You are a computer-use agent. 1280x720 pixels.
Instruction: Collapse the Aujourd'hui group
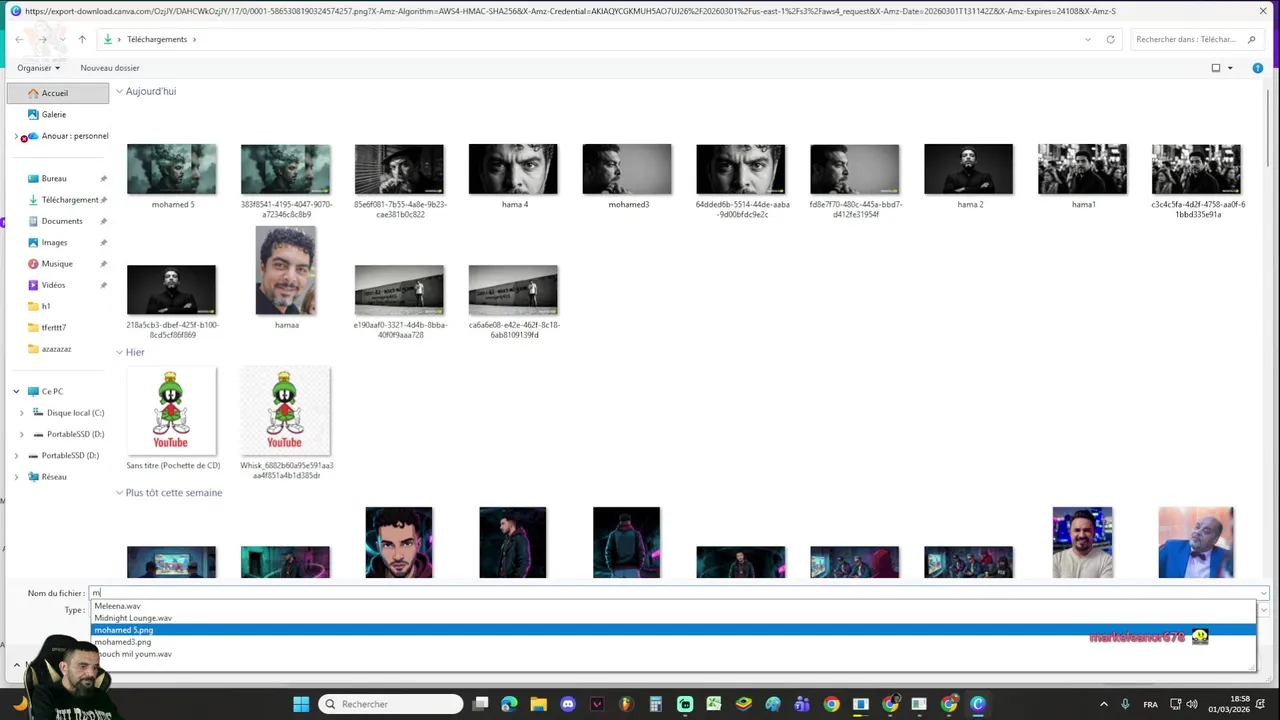(119, 91)
